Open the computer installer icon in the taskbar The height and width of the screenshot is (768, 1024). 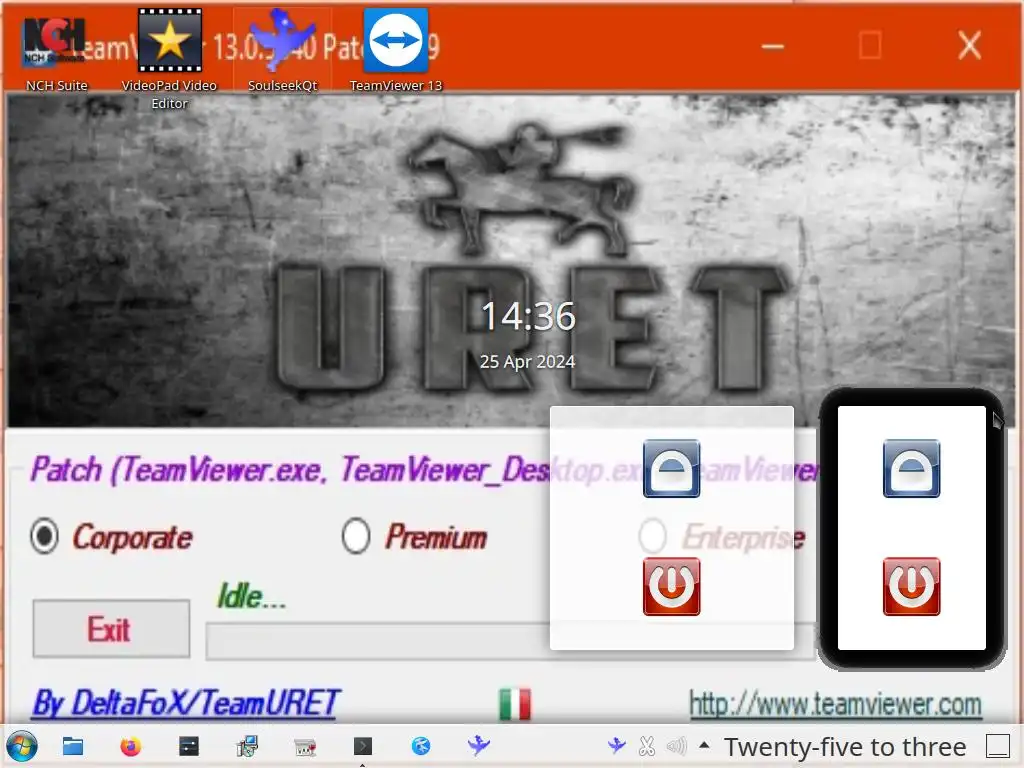247,746
